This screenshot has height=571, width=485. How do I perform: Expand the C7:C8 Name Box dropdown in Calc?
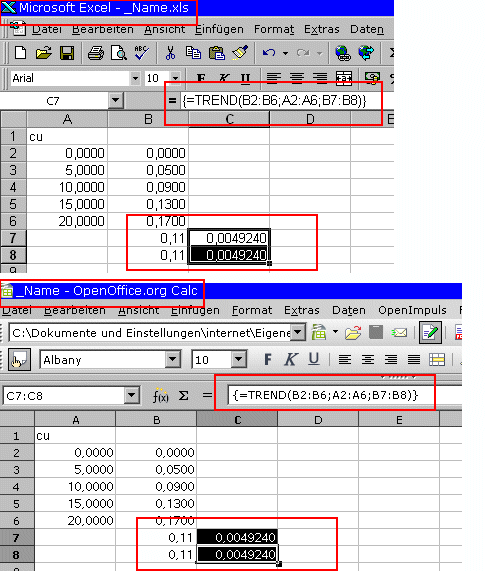tap(131, 395)
